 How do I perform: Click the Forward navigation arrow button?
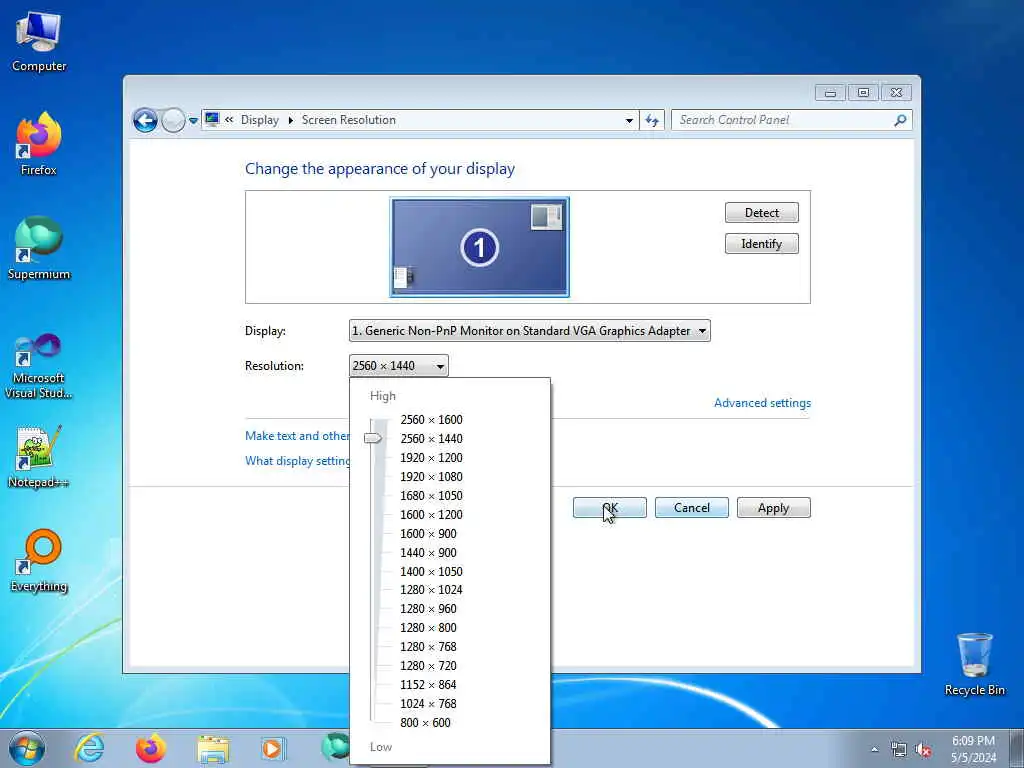click(x=173, y=120)
